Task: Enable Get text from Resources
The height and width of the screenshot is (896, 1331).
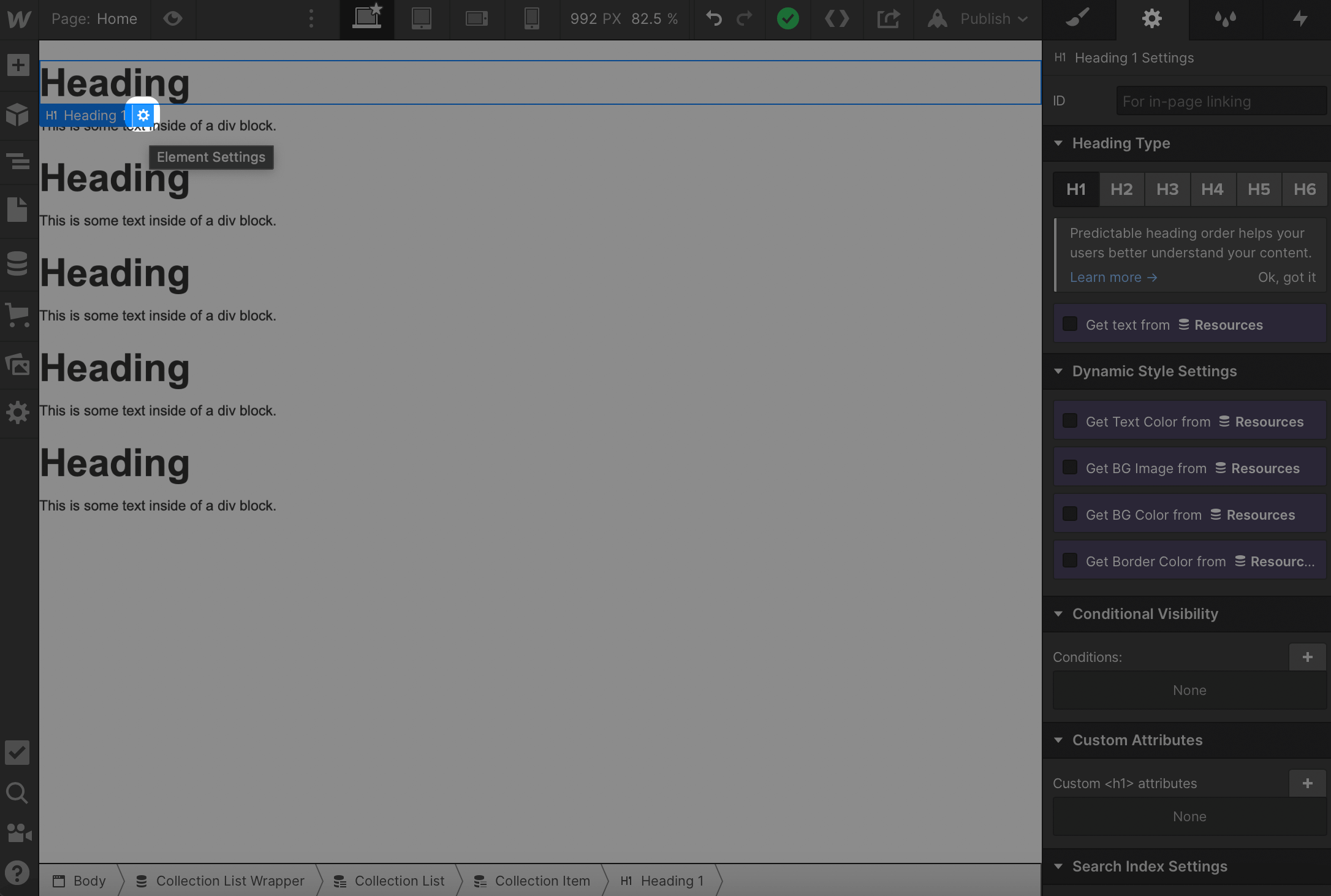Action: pyautogui.click(x=1070, y=324)
